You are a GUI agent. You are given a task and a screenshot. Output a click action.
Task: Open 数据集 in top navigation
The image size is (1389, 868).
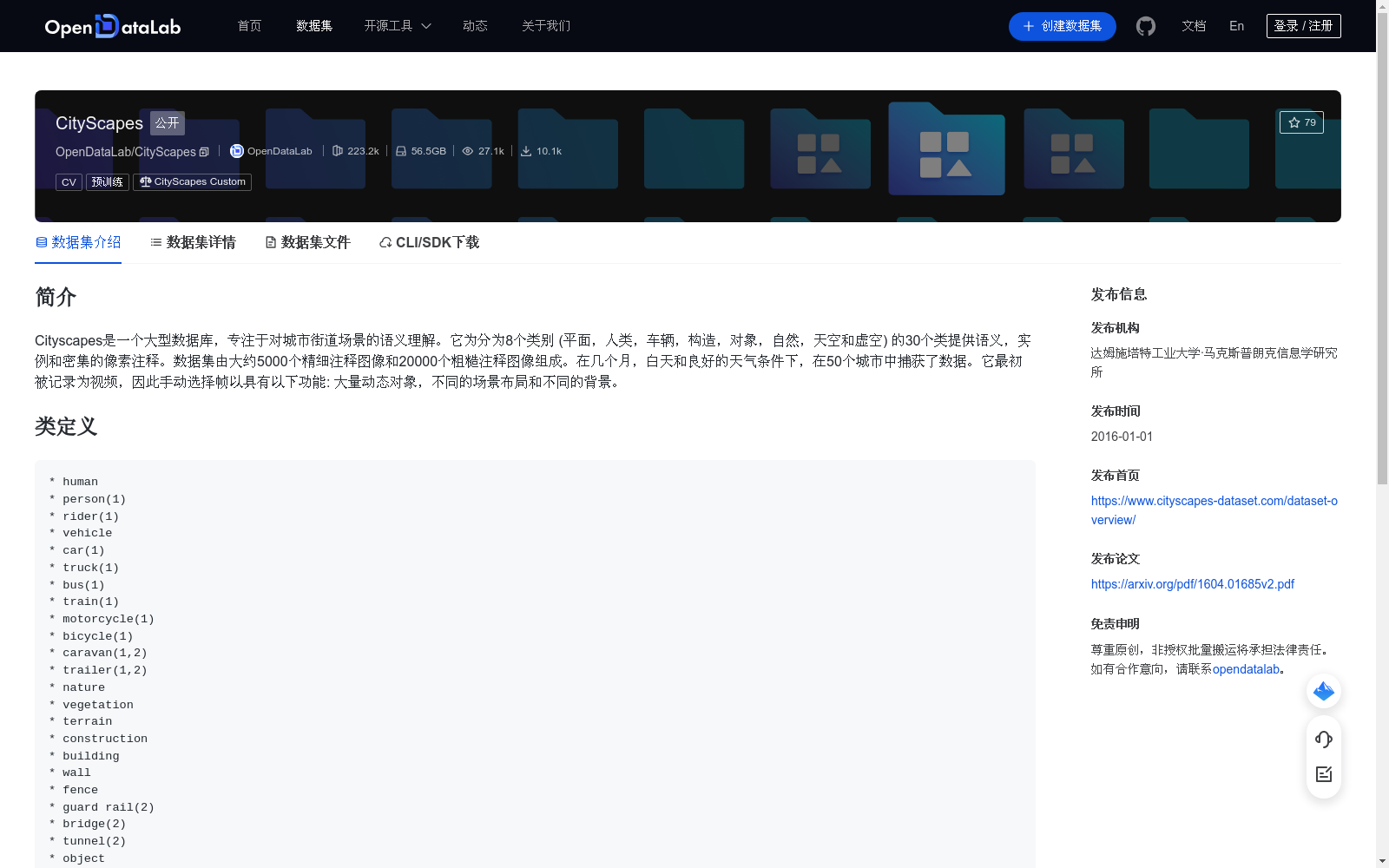314,26
